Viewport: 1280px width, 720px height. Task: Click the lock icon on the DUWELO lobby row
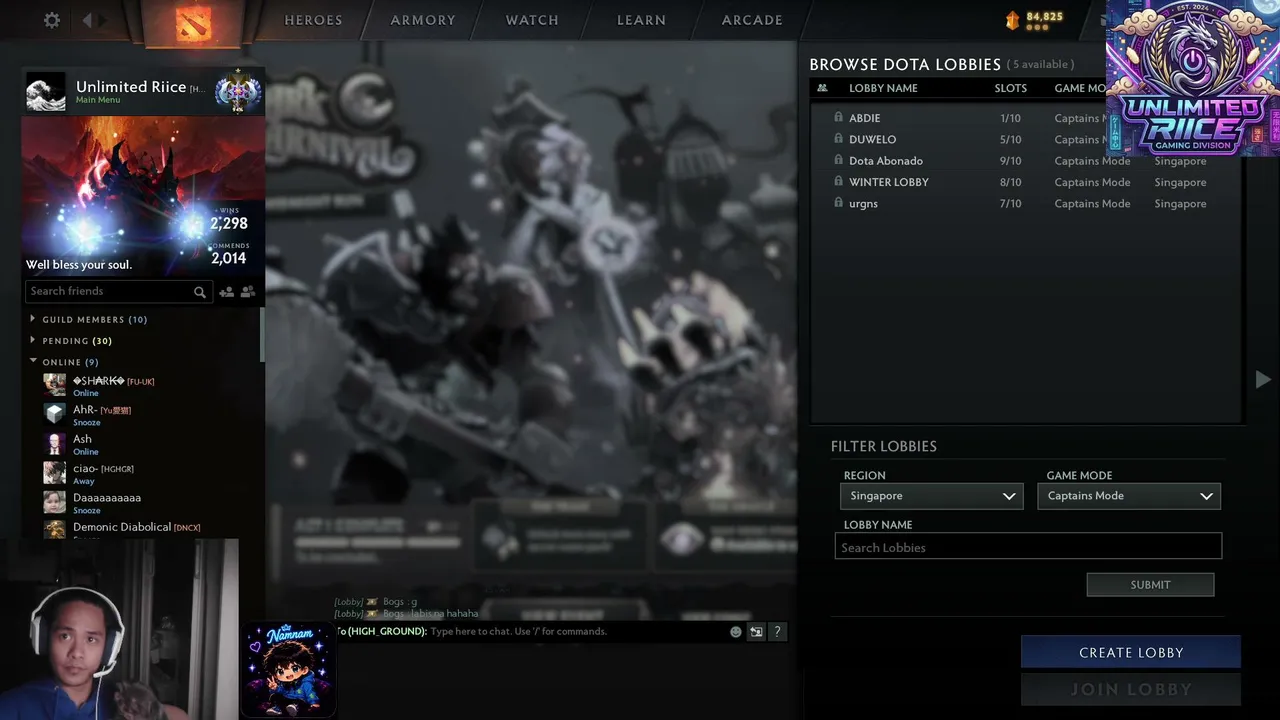pos(838,139)
